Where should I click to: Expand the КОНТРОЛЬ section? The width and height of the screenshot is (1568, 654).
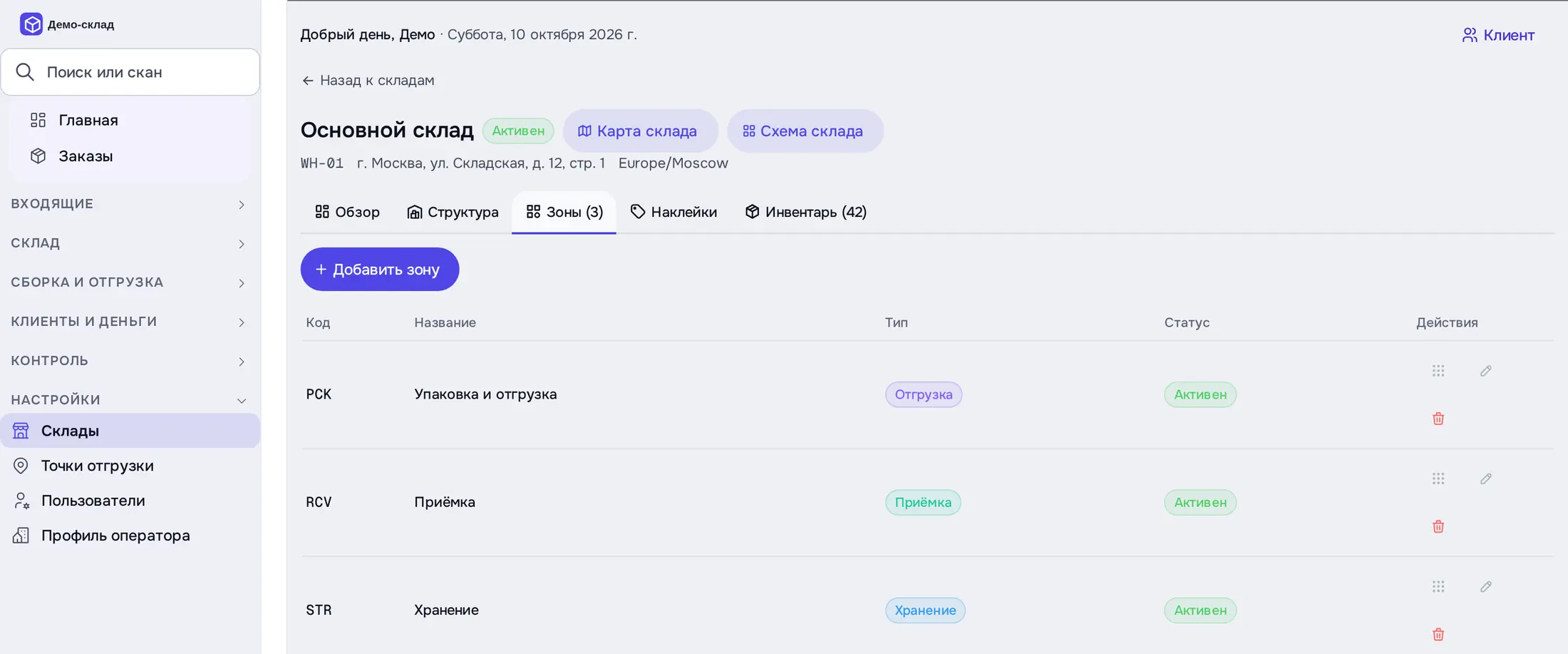click(130, 361)
